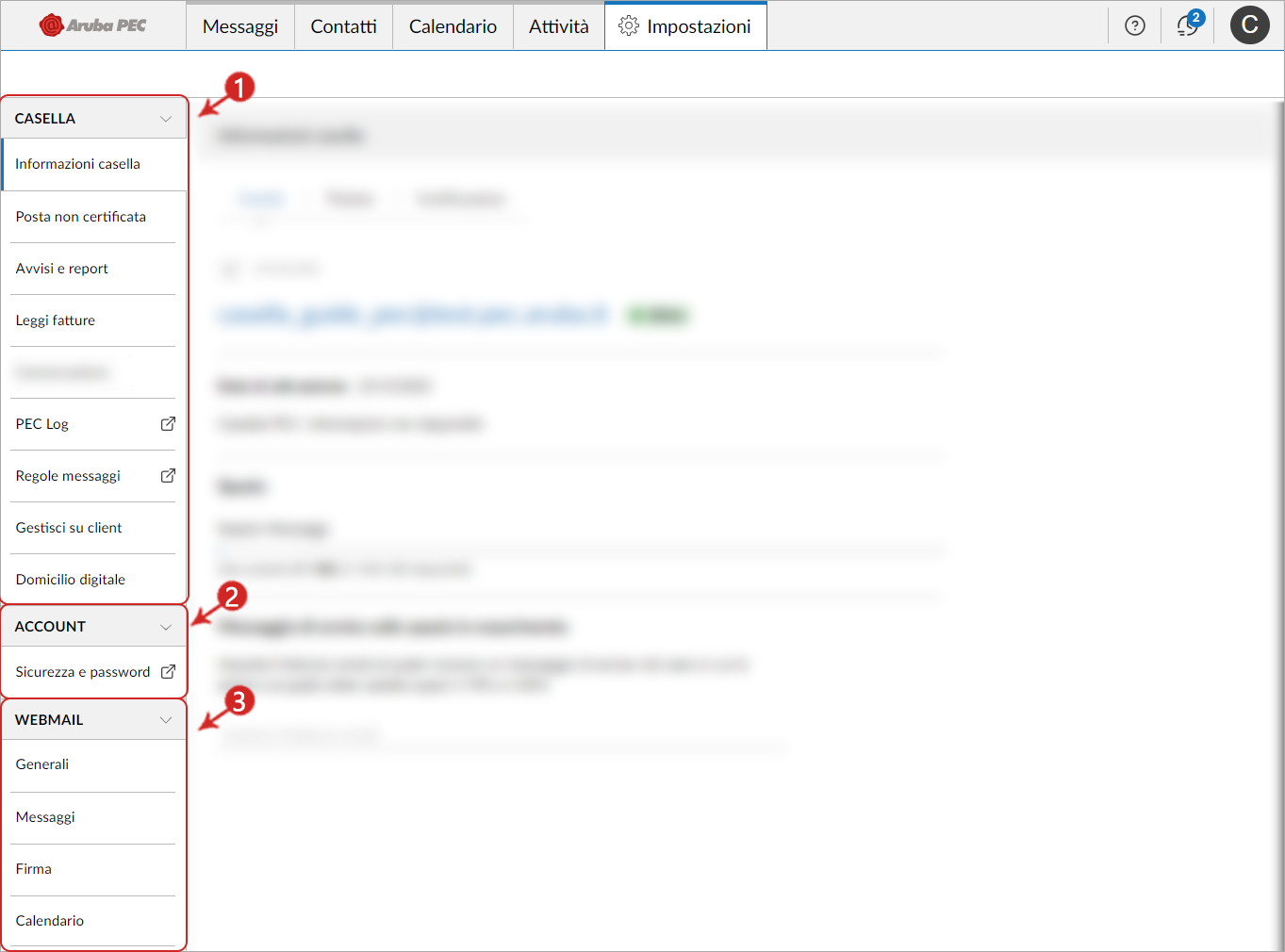Open Firma settings under Webmail
1285x952 pixels.
tap(34, 869)
